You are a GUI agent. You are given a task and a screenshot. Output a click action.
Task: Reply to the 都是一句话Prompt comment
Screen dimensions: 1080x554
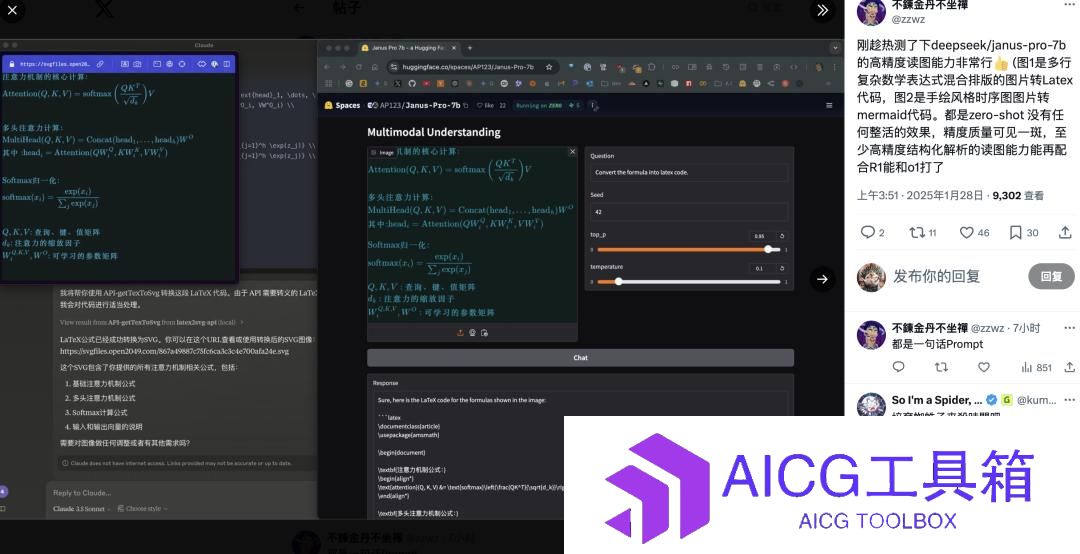(x=898, y=367)
